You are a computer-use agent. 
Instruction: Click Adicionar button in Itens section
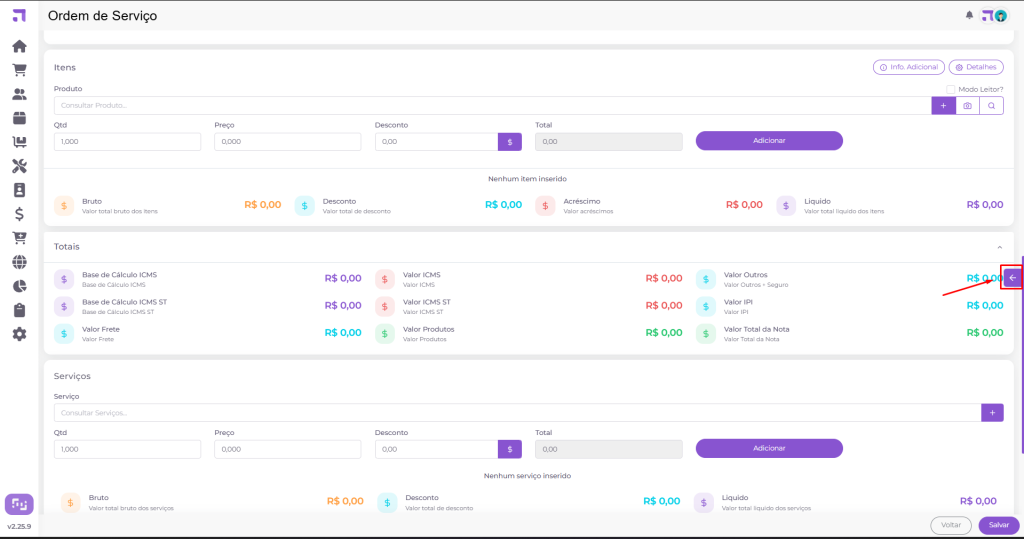769,141
